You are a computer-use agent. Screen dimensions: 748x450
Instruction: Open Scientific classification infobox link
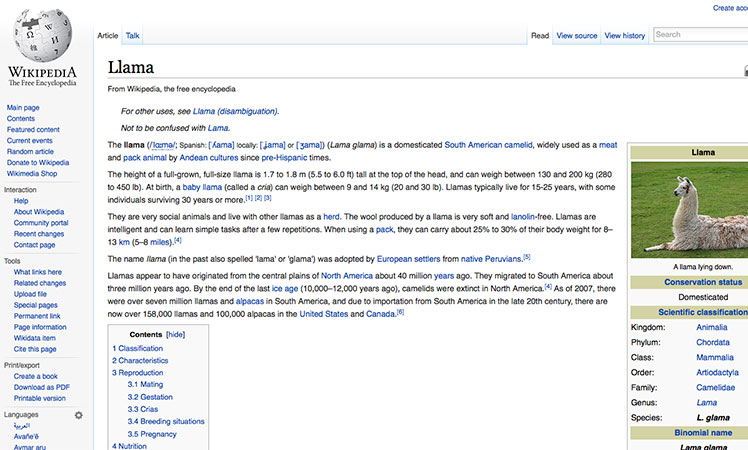703,312
